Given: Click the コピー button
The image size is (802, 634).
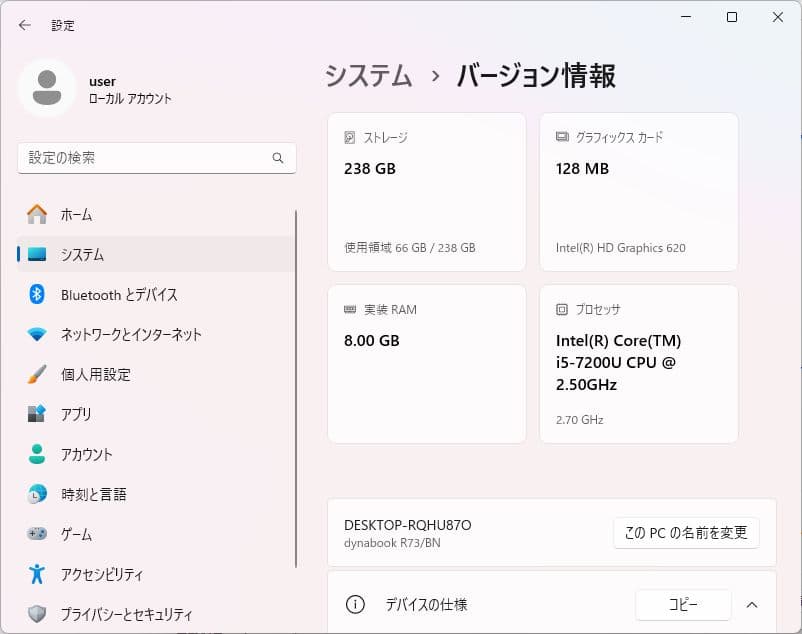Looking at the screenshot, I should pos(685,604).
